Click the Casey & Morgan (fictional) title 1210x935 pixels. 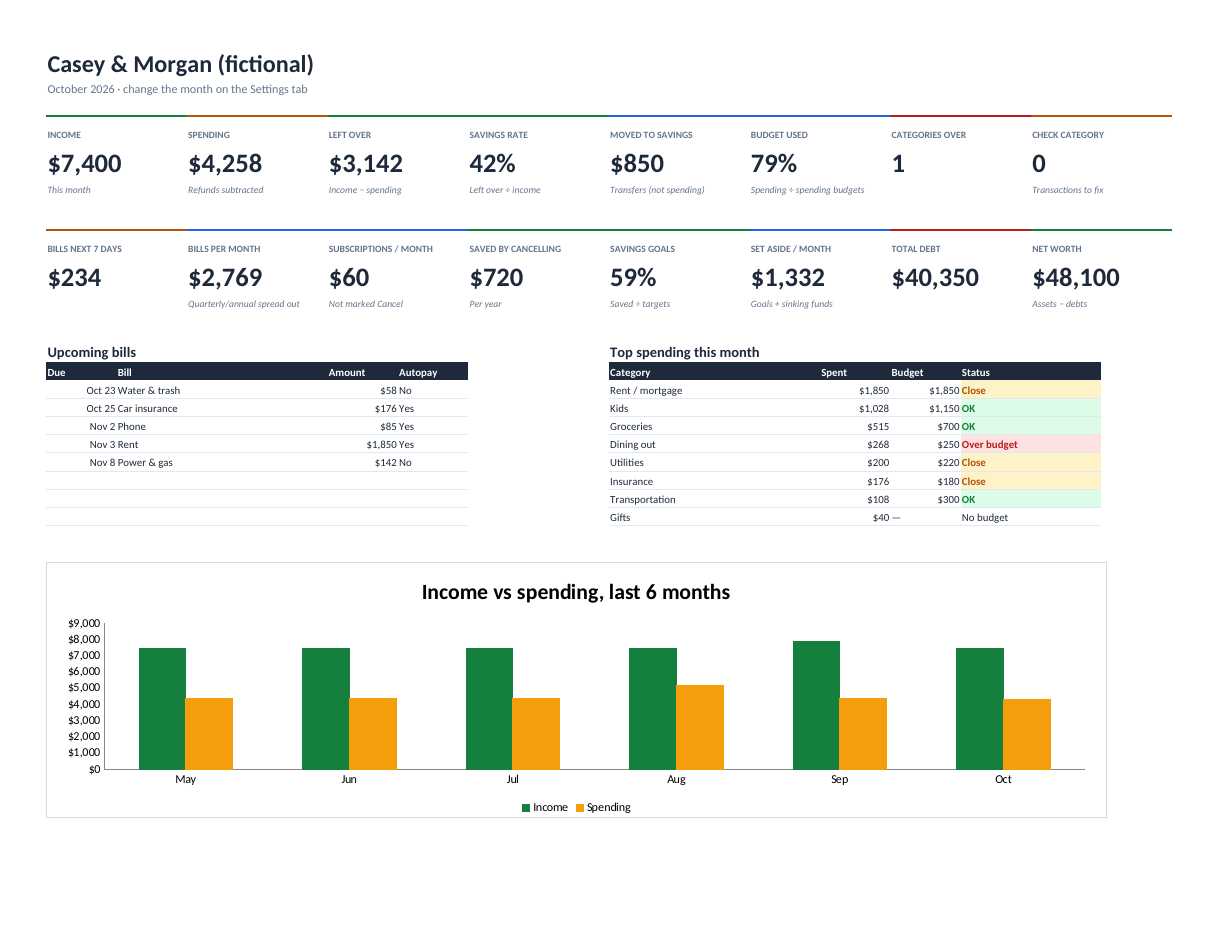(180, 65)
